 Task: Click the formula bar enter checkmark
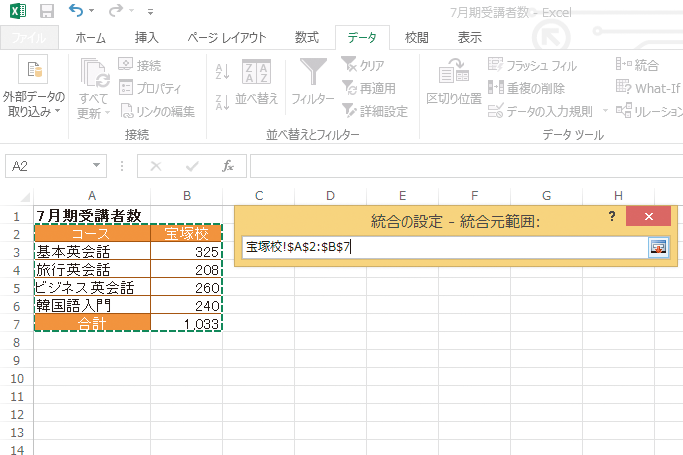(x=192, y=166)
